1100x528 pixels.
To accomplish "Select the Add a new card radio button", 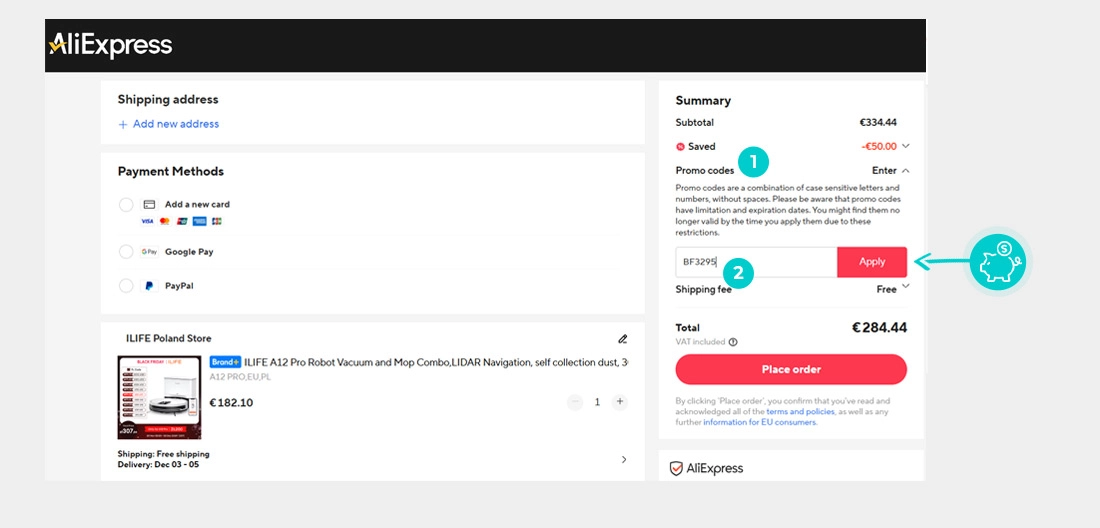I will tap(126, 205).
